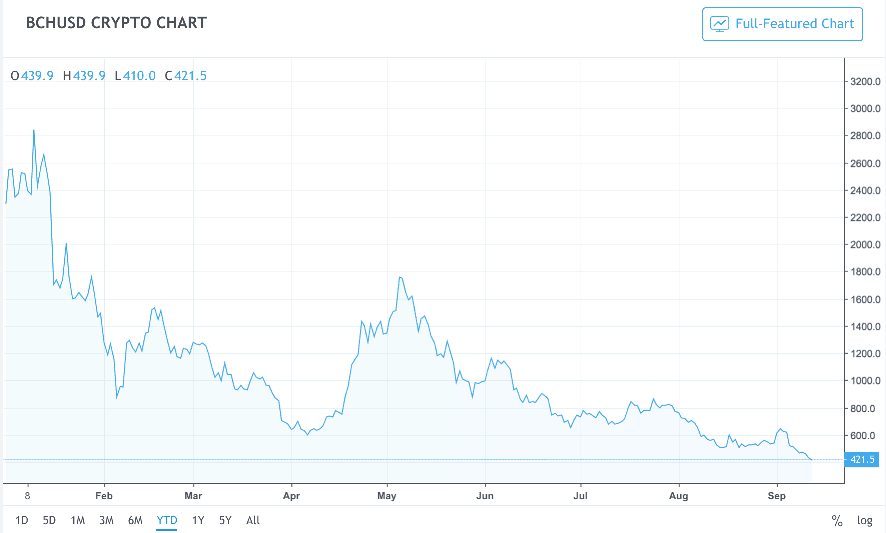886x533 pixels.
Task: Click the open value 439.9
Action: [x=37, y=76]
